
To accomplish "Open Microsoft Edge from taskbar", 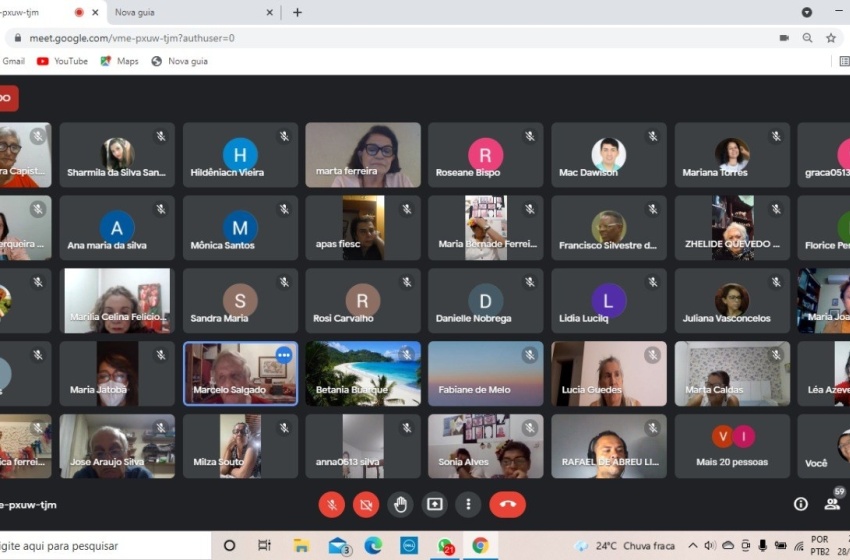I will (x=373, y=545).
